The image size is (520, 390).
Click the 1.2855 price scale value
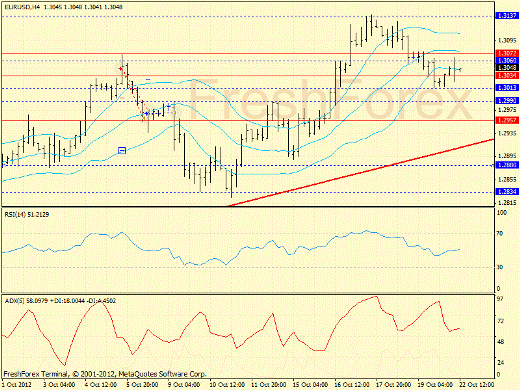507,179
